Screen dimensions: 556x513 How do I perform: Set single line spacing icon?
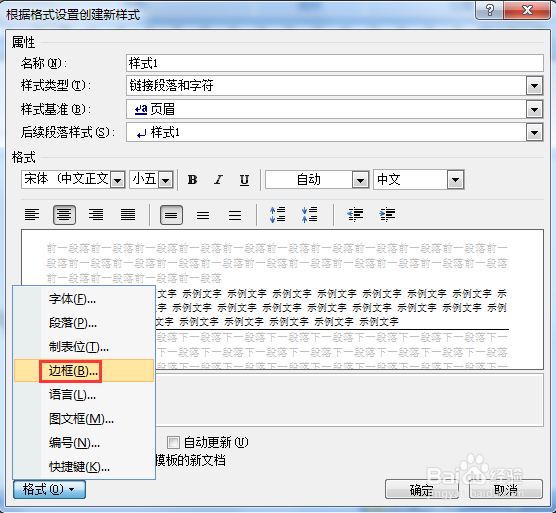click(171, 215)
